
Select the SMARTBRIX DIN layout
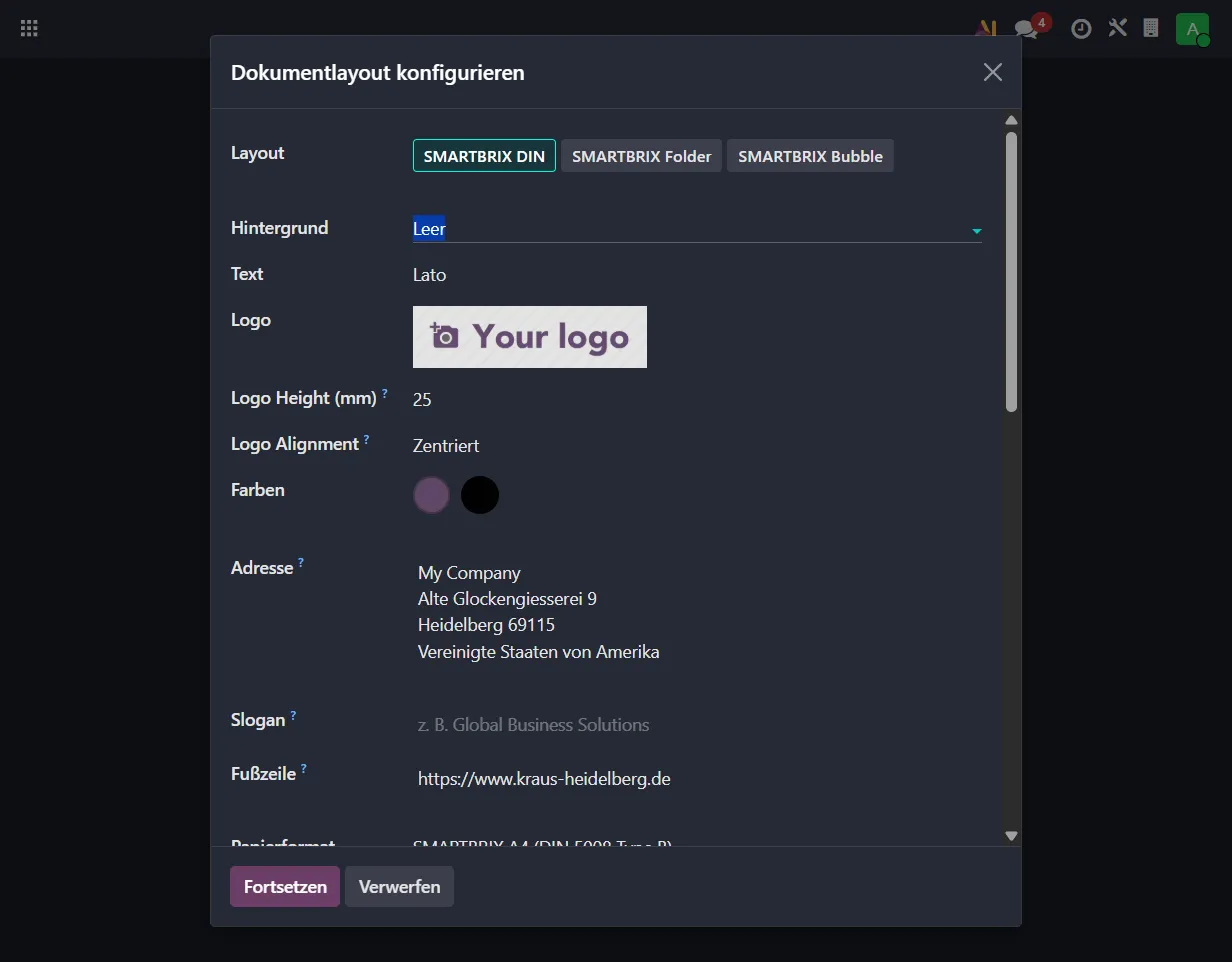pos(484,156)
